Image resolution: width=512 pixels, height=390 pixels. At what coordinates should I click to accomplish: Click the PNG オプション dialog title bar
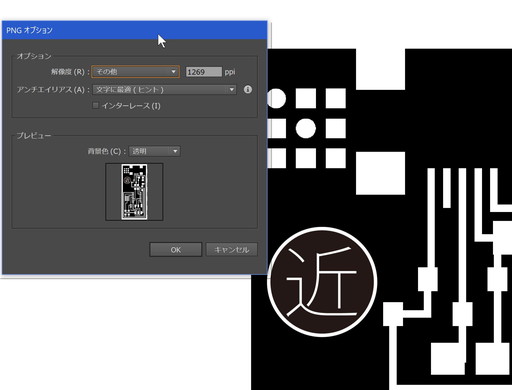pyautogui.click(x=135, y=30)
